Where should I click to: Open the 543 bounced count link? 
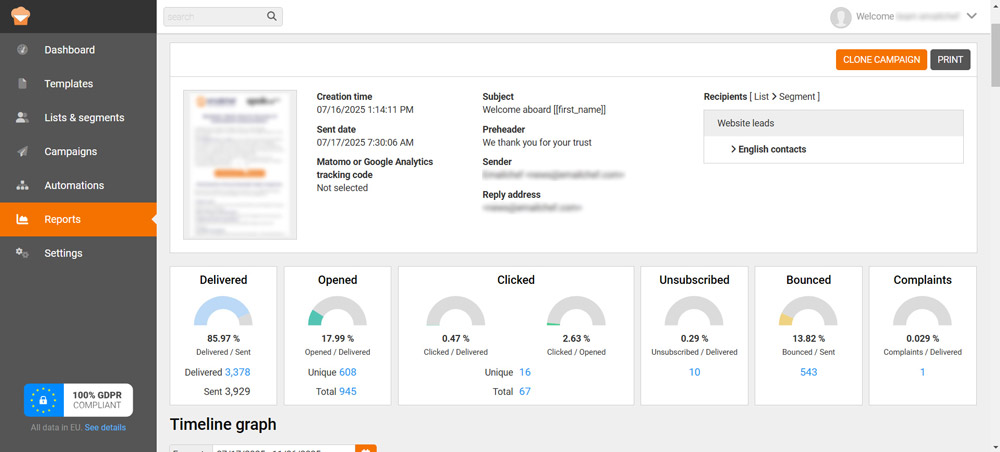[x=808, y=372]
